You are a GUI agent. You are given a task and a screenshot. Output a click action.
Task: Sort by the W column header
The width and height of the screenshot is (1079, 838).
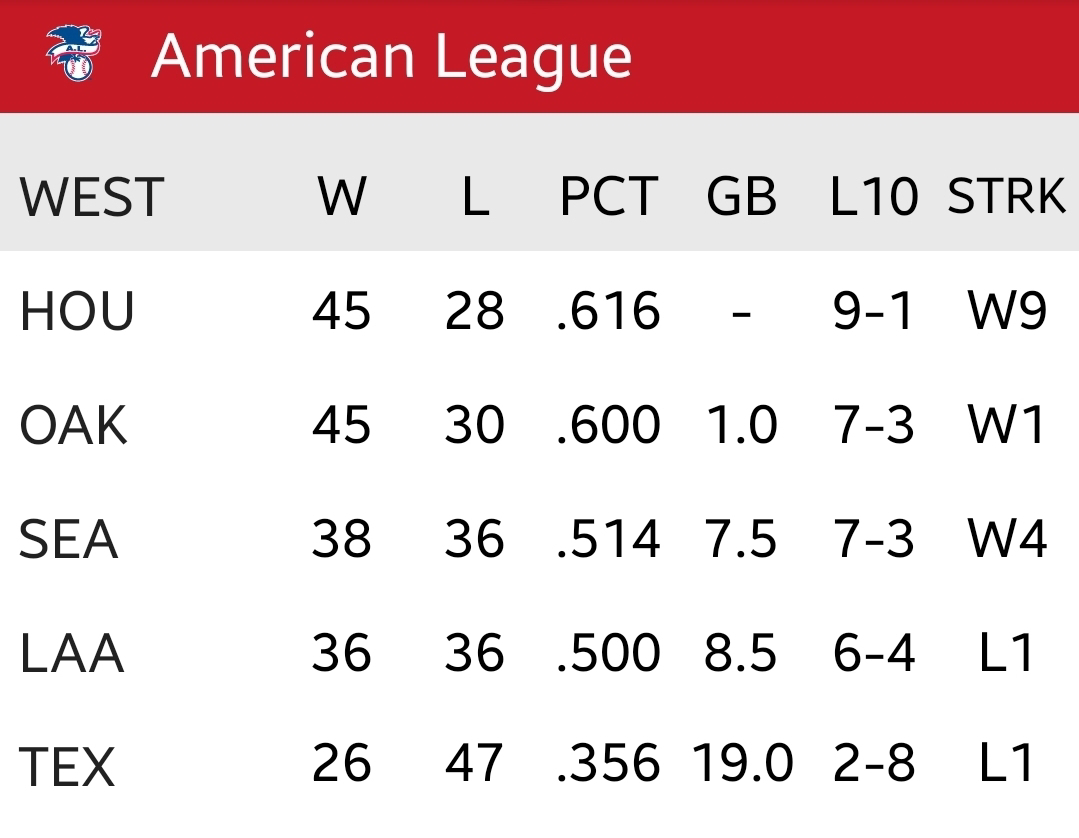(342, 197)
